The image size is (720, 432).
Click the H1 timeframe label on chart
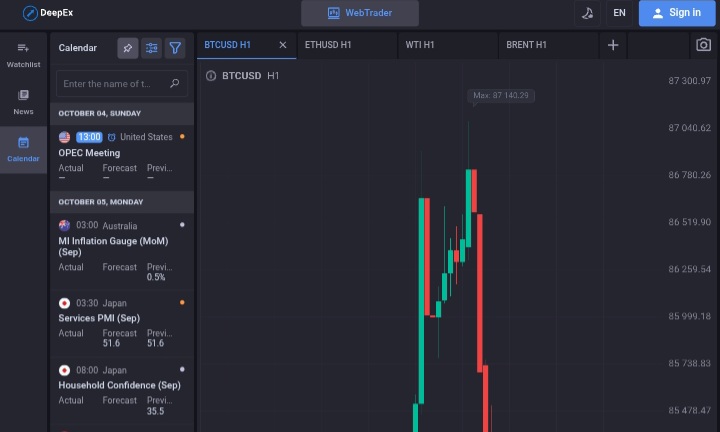tap(273, 76)
